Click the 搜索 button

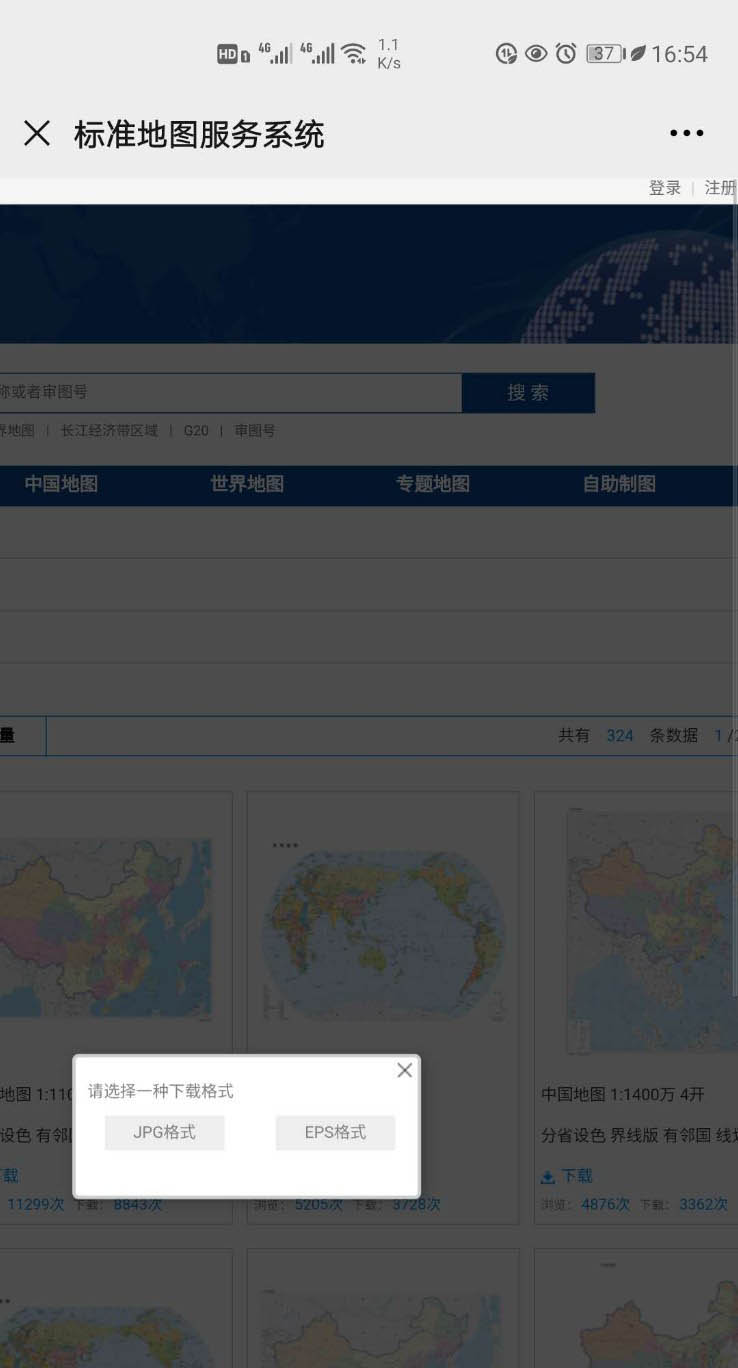[x=528, y=393]
